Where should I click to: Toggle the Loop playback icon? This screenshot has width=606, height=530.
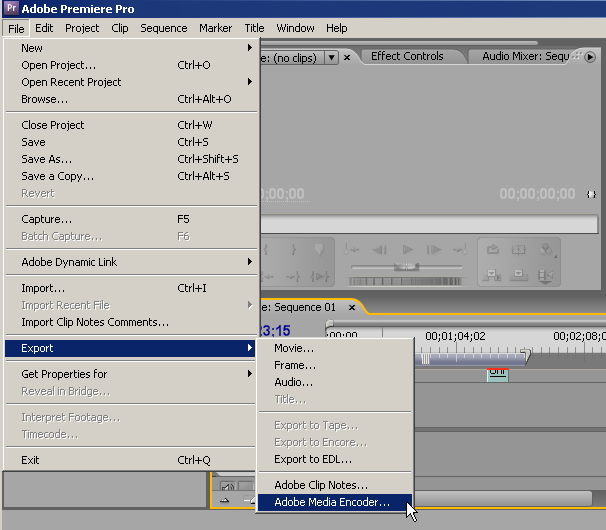coord(493,250)
